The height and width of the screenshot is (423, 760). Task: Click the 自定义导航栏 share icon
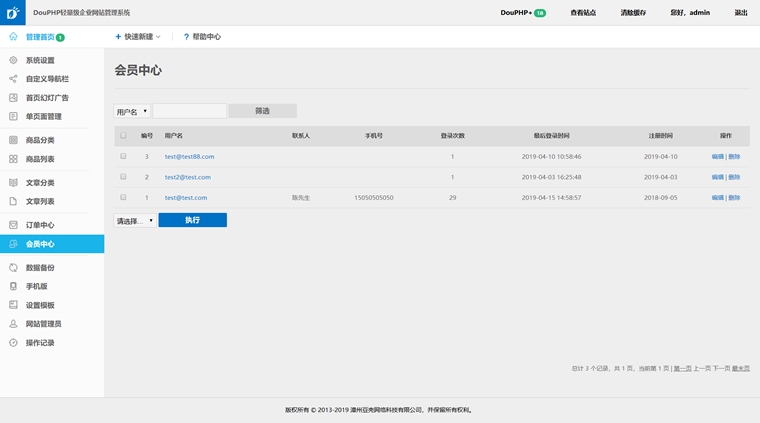click(13, 79)
